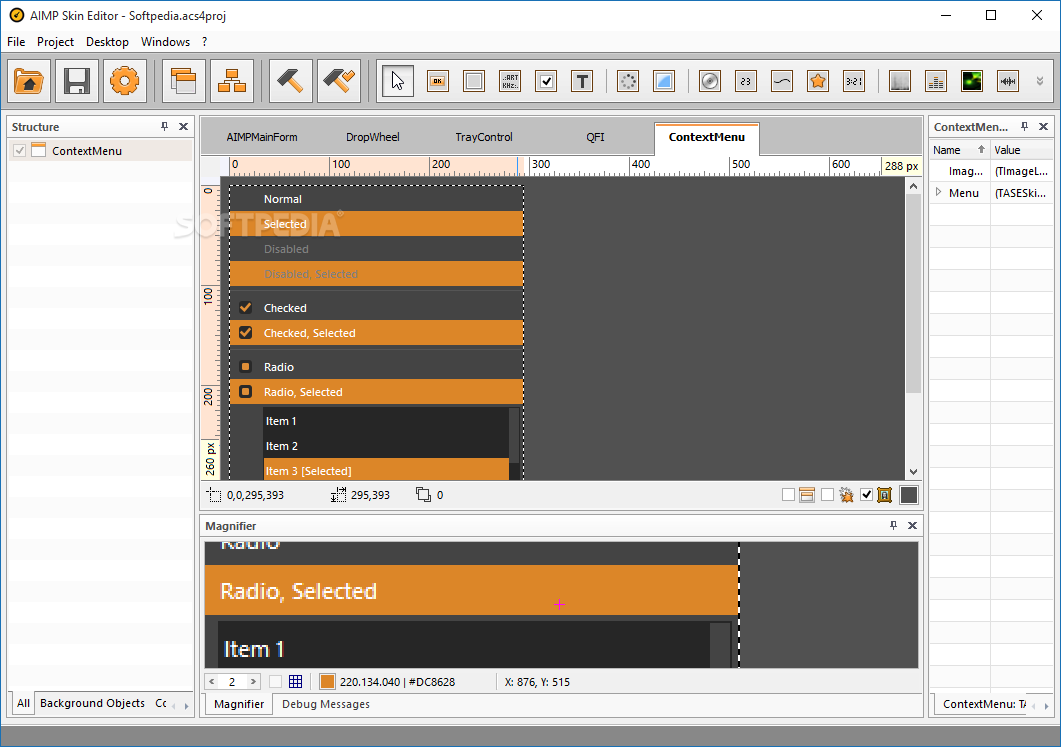
Task: Choose the star rating element tool
Action: (818, 82)
